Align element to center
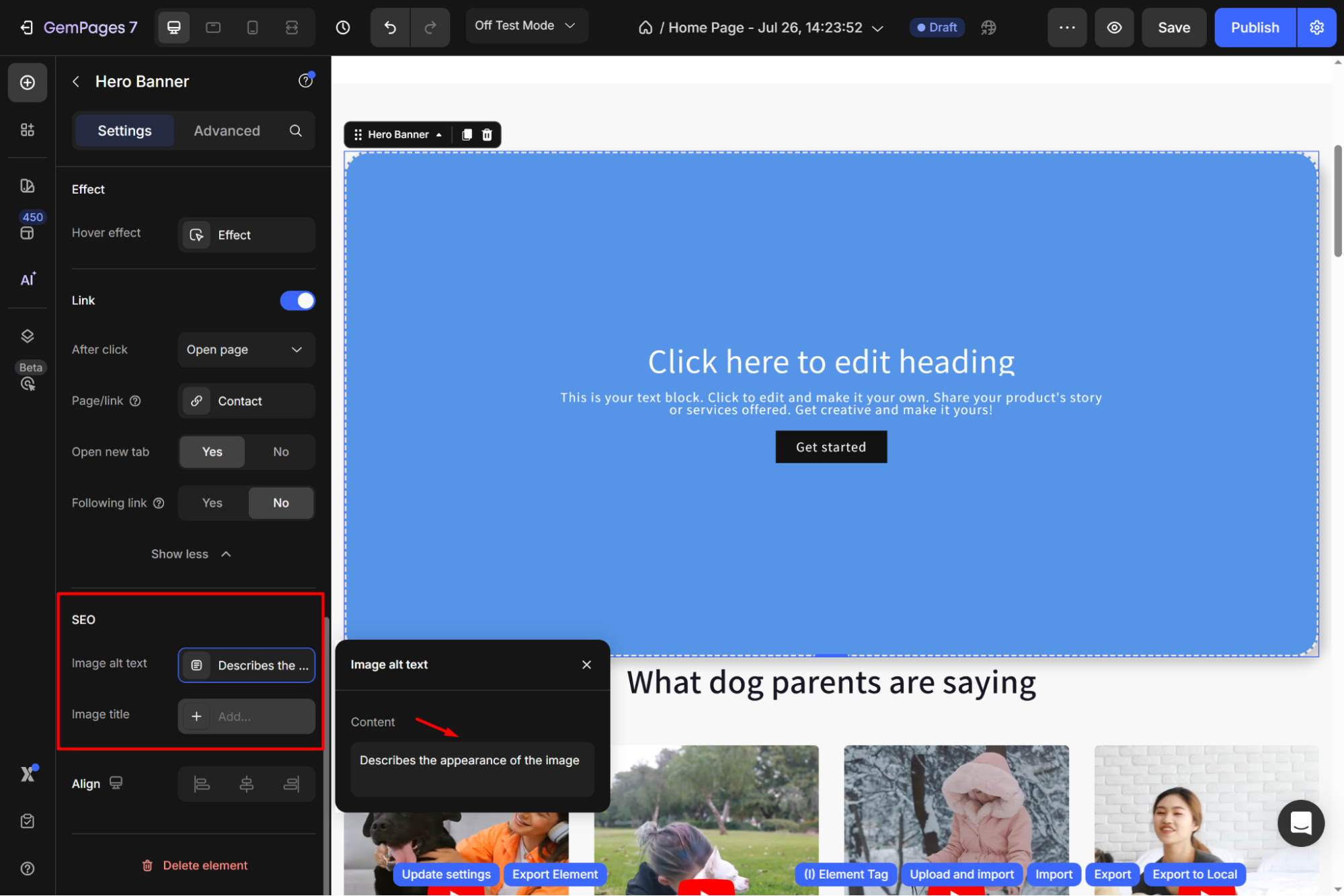This screenshot has height=896, width=1344. [247, 784]
